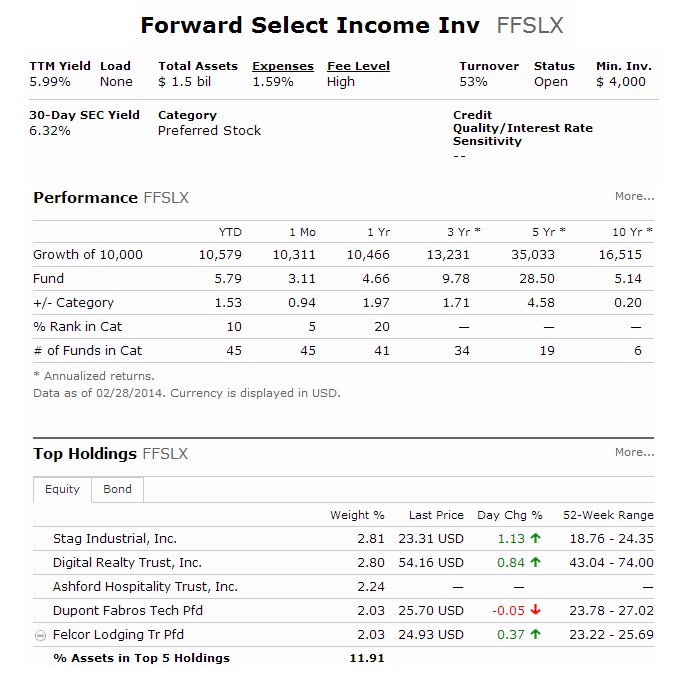
Task: Click the YTD column header
Action: tap(230, 232)
